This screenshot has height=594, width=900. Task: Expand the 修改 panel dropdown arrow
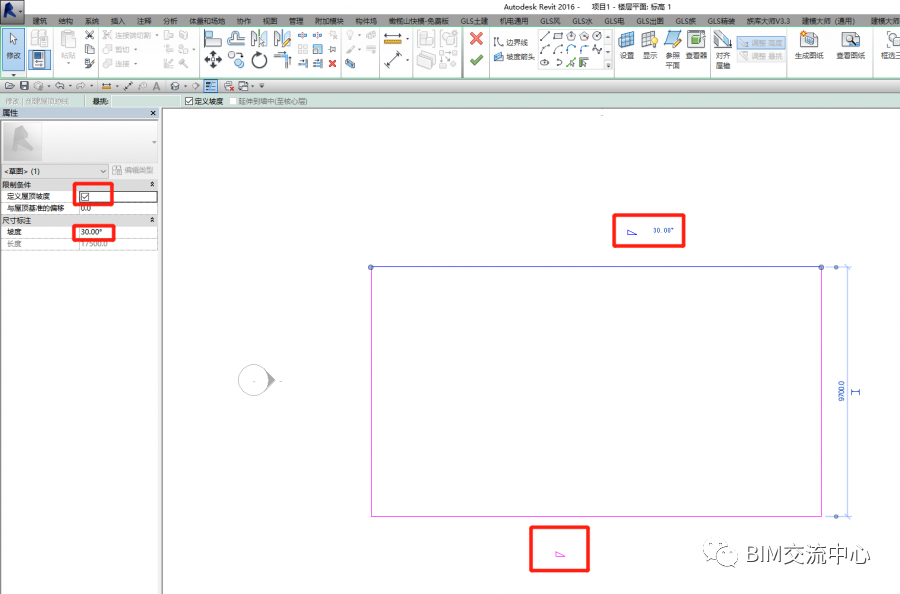tap(13, 75)
